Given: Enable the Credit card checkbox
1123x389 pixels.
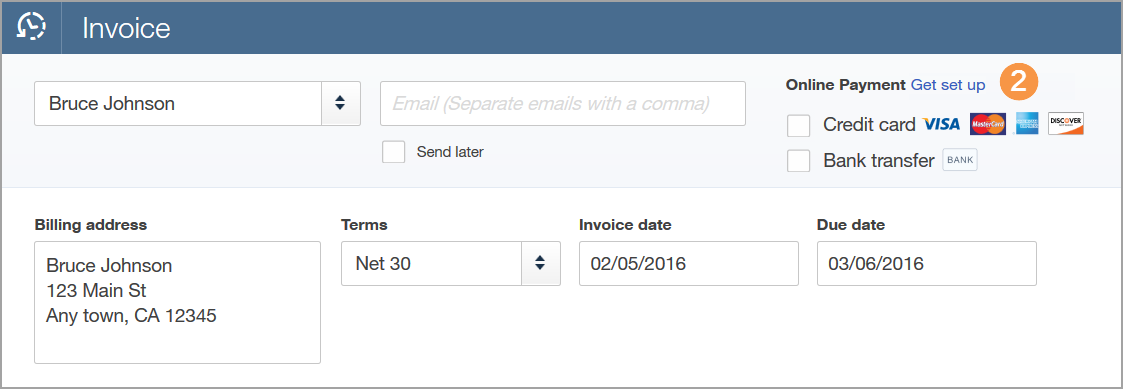Looking at the screenshot, I should point(799,125).
